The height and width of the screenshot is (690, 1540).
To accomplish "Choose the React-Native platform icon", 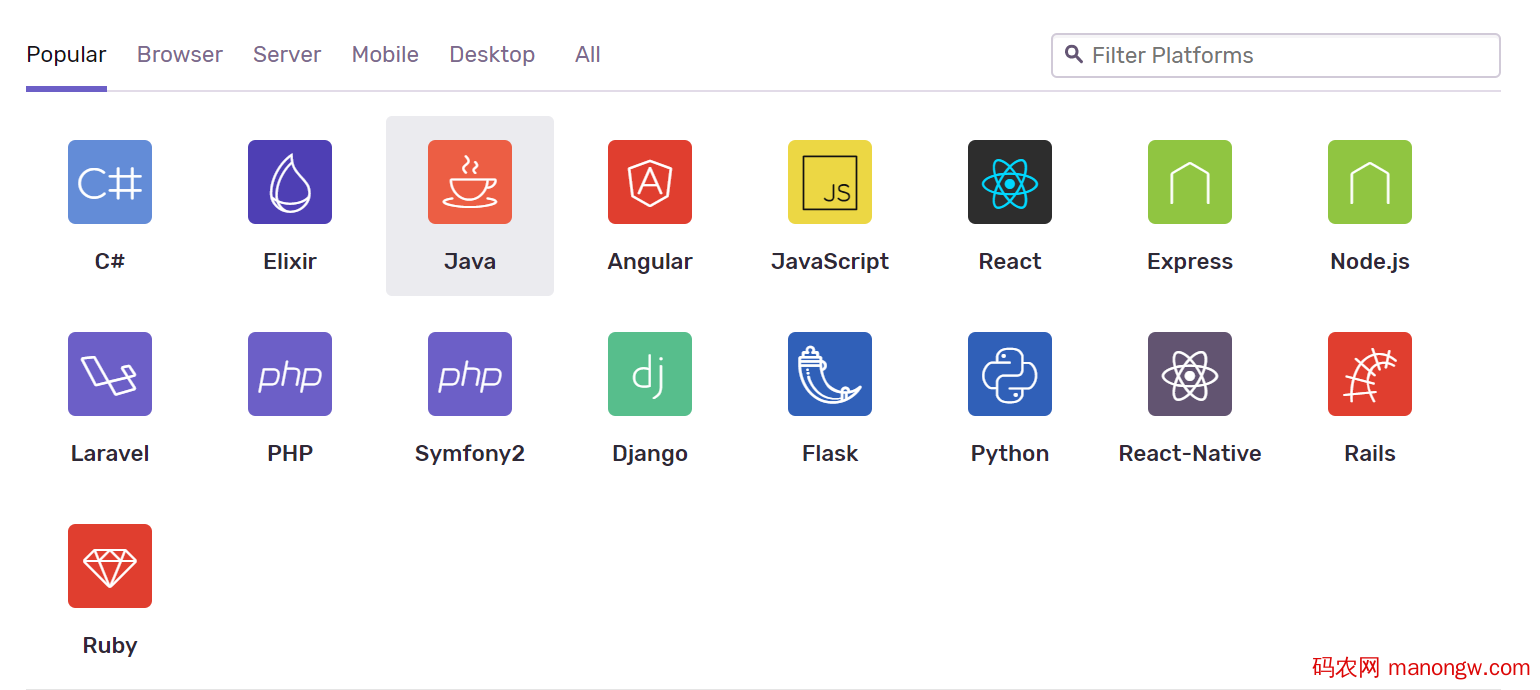I will (x=1190, y=374).
